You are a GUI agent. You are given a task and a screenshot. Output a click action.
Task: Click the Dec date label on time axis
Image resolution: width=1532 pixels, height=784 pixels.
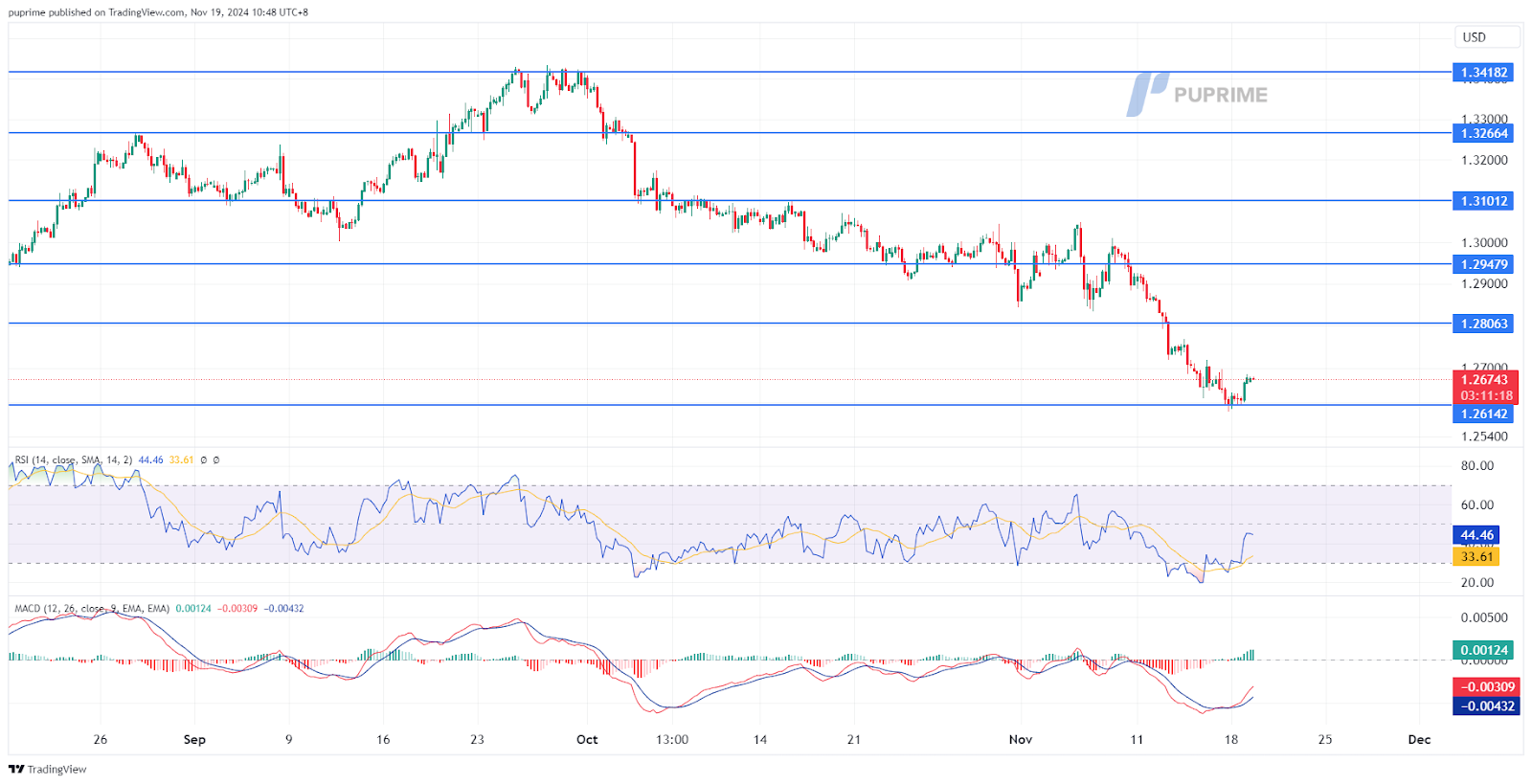1419,739
